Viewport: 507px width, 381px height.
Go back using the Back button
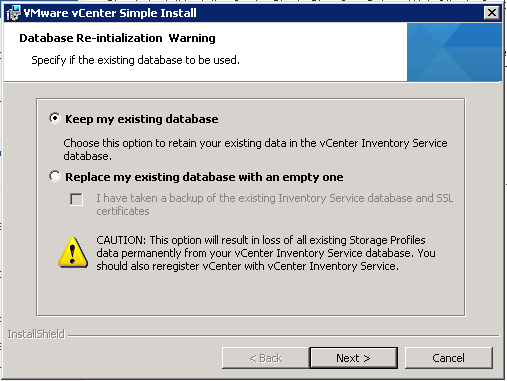click(x=266, y=358)
